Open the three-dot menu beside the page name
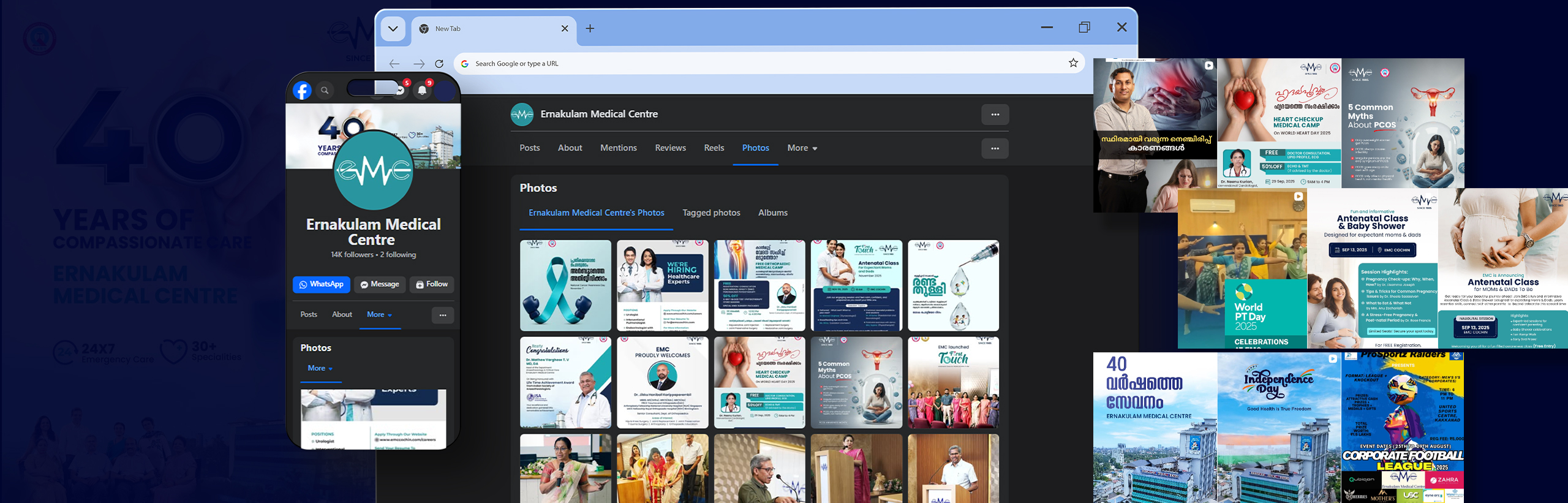Viewport: 1568px width, 503px height. (x=995, y=115)
